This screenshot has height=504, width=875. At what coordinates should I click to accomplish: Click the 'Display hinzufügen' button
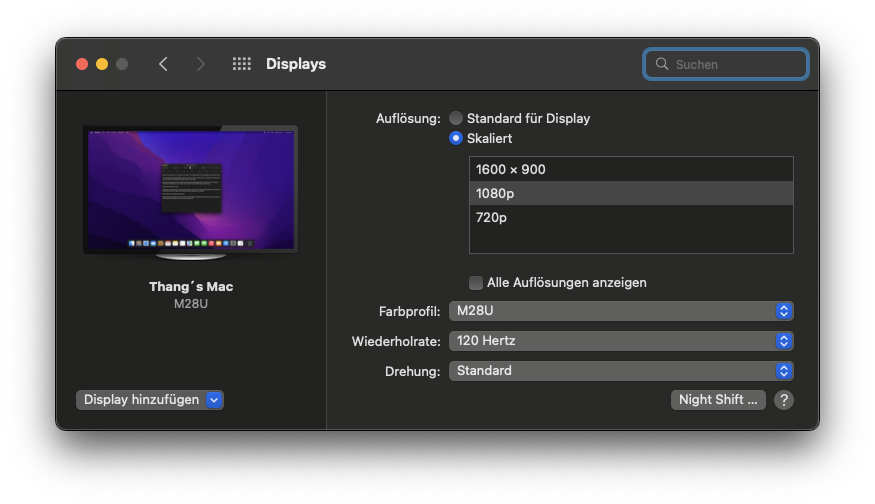[x=149, y=400]
